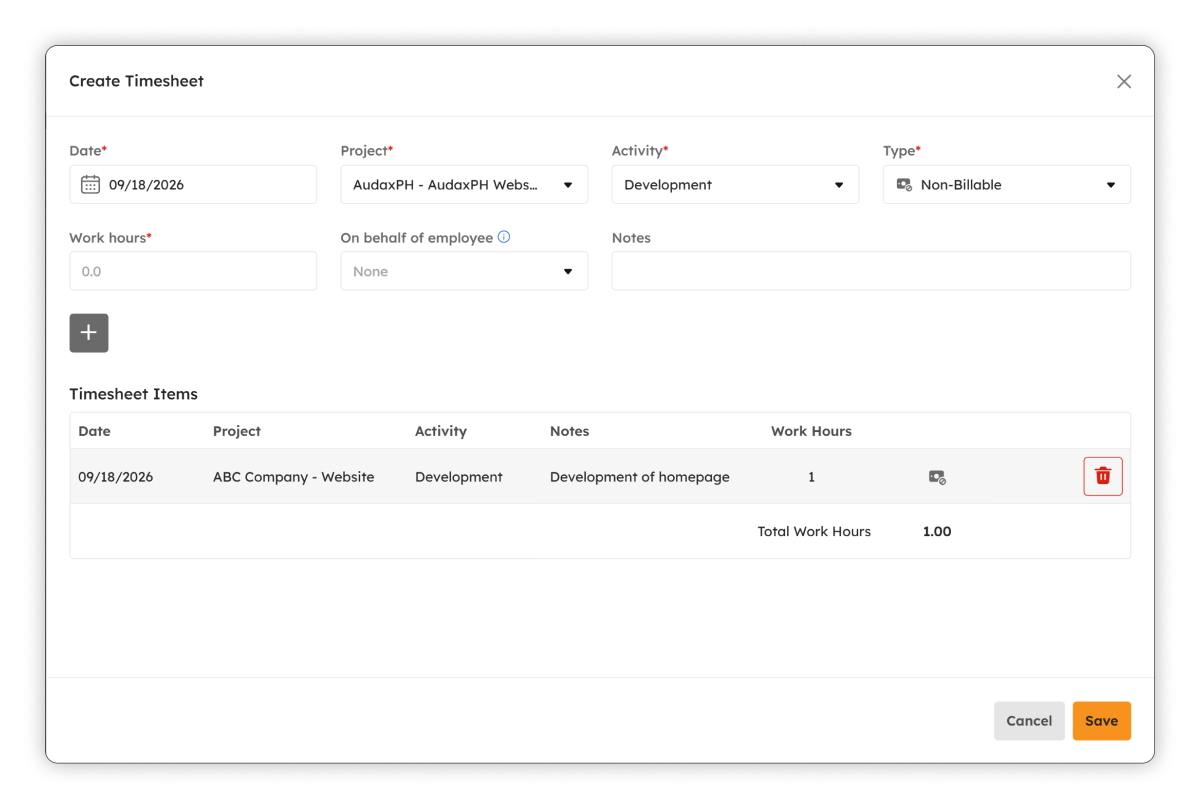Click the Cancel button
1200x809 pixels.
(x=1029, y=721)
